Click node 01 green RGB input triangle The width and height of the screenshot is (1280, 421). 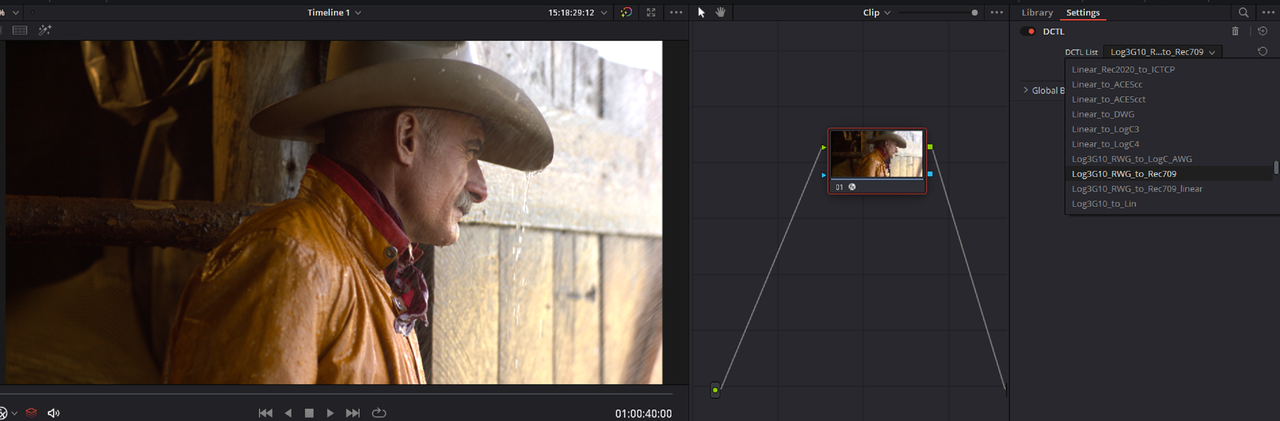pos(824,147)
